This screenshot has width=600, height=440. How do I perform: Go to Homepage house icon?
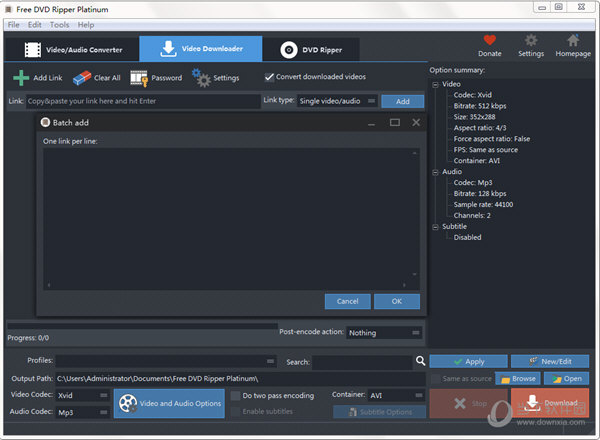pos(573,40)
